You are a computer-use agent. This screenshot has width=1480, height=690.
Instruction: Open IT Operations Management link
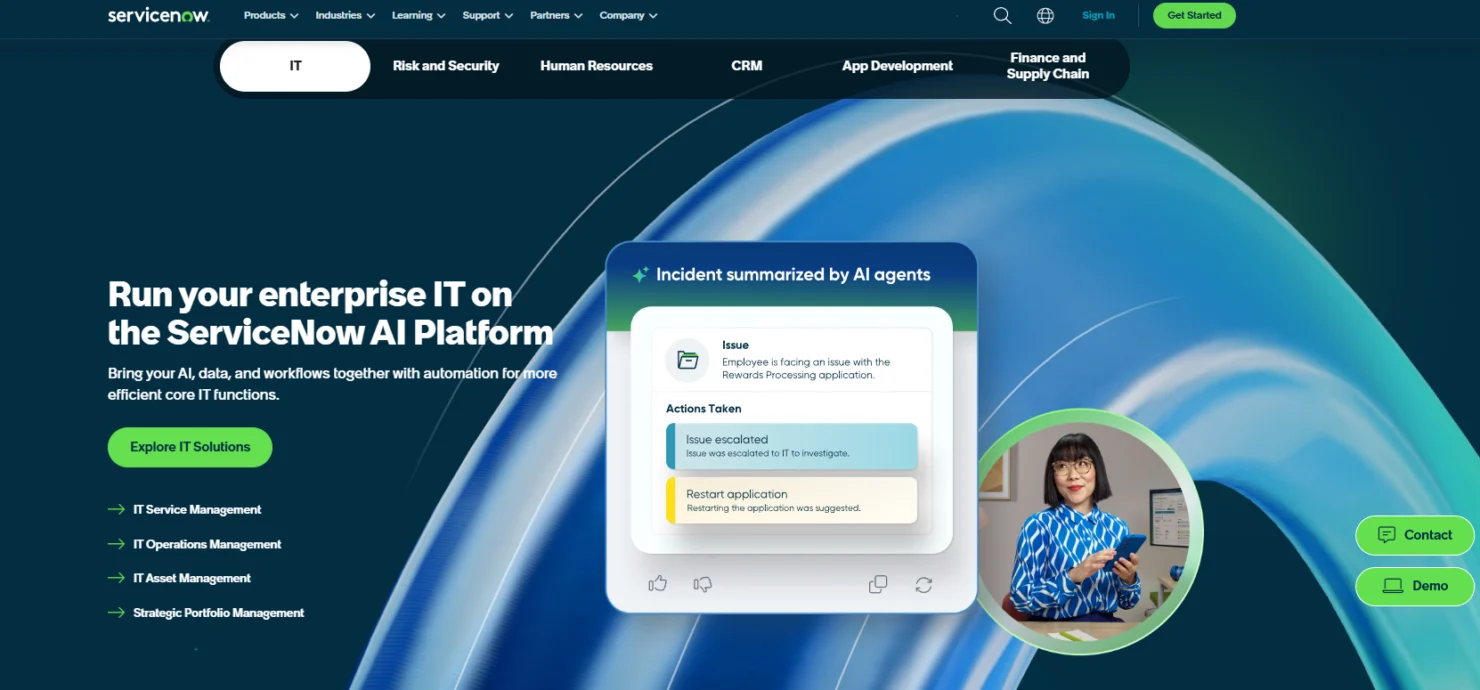(207, 544)
